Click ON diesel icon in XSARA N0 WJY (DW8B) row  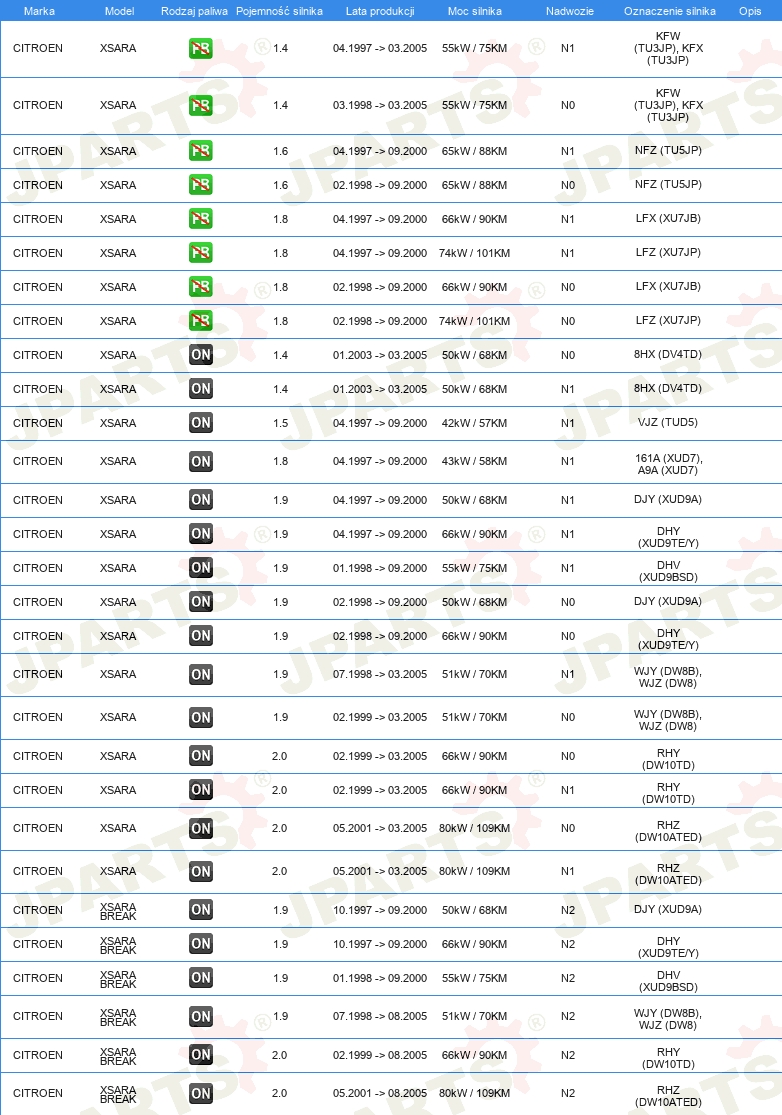click(200, 717)
